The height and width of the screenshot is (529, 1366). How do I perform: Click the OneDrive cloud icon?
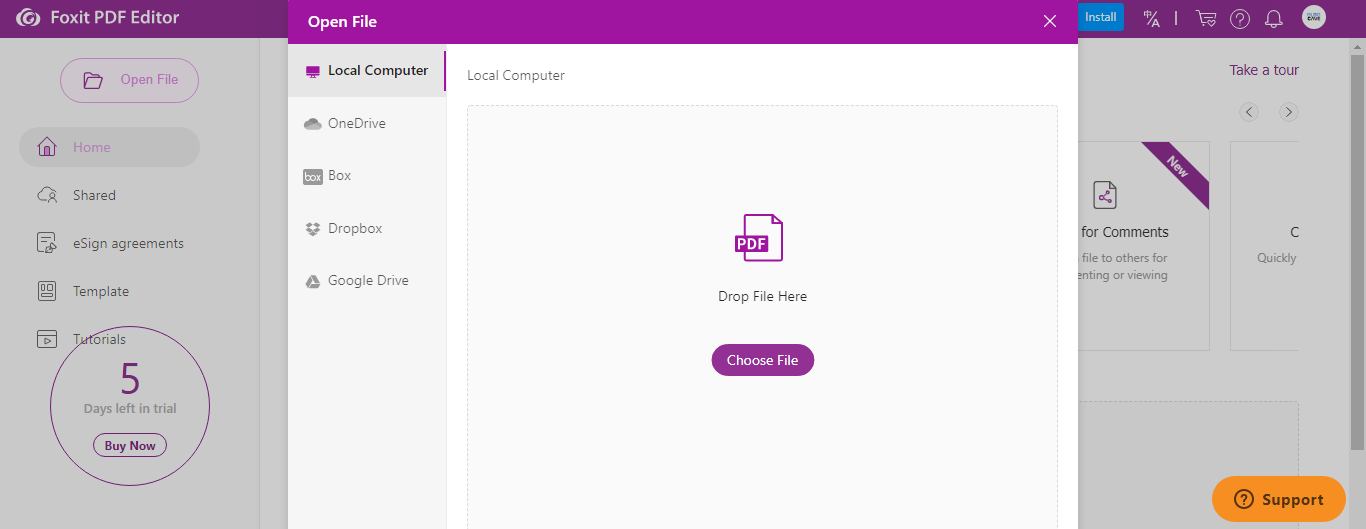tap(312, 124)
